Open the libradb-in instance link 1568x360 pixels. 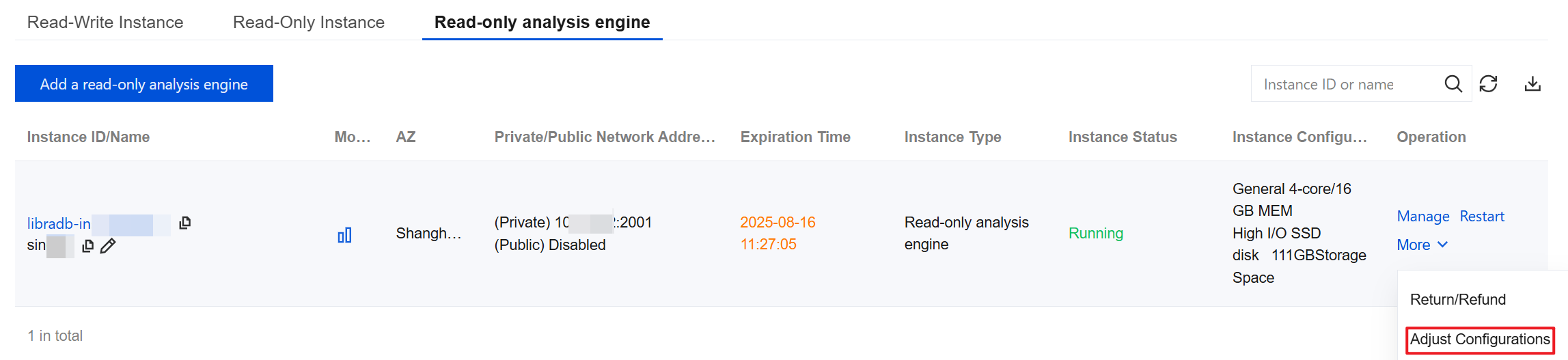(x=59, y=223)
